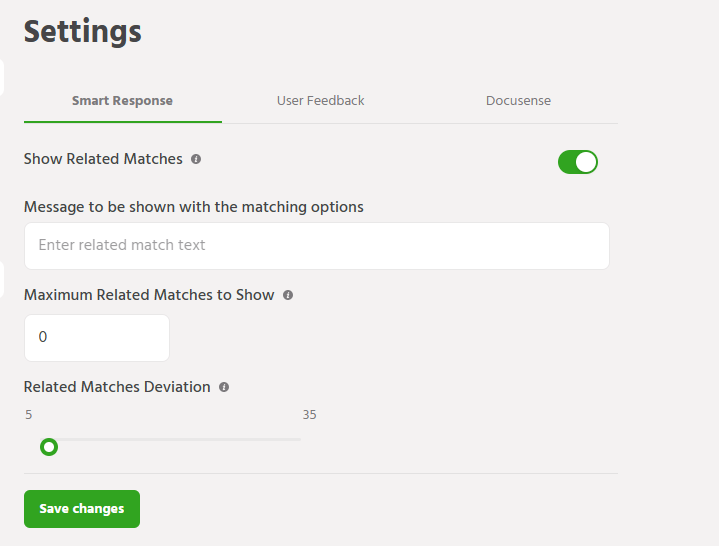
Task: Click the 'Message to be shown' label
Action: [x=193, y=207]
